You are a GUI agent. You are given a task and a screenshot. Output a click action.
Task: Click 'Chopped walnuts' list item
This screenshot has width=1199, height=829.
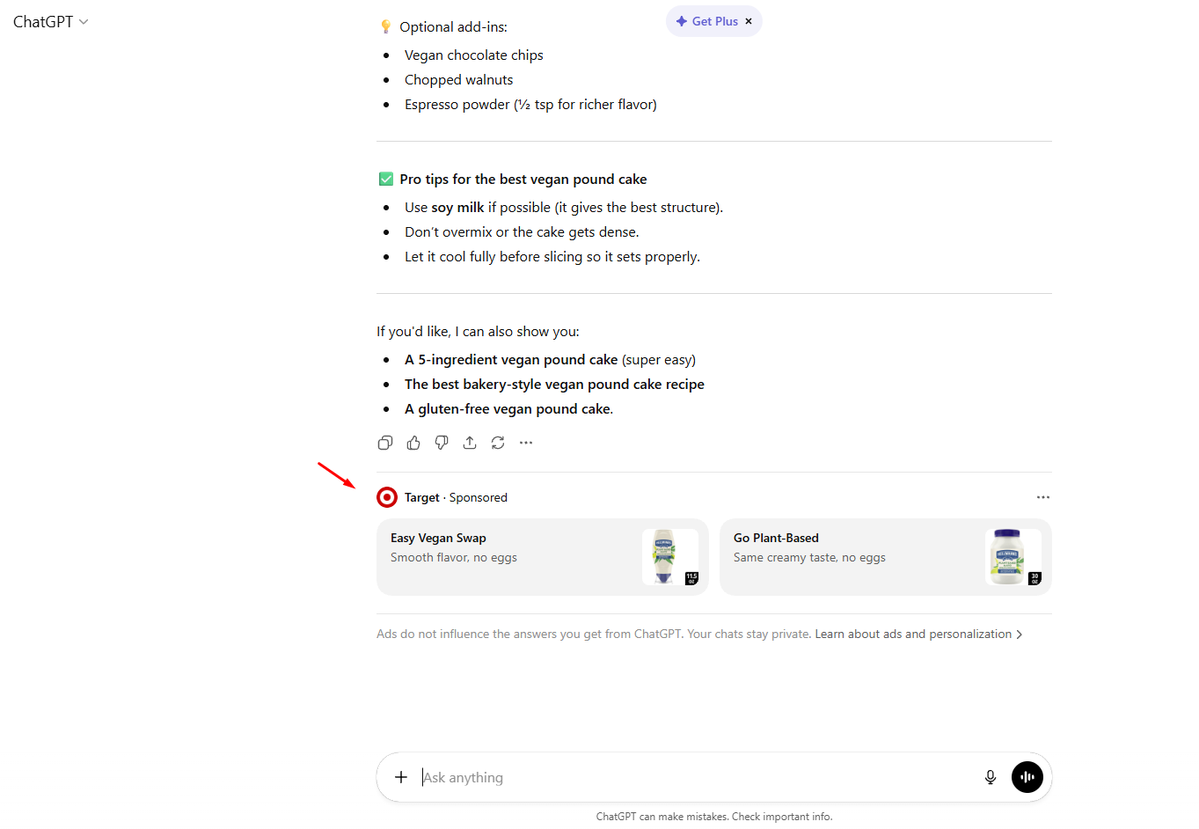point(459,80)
